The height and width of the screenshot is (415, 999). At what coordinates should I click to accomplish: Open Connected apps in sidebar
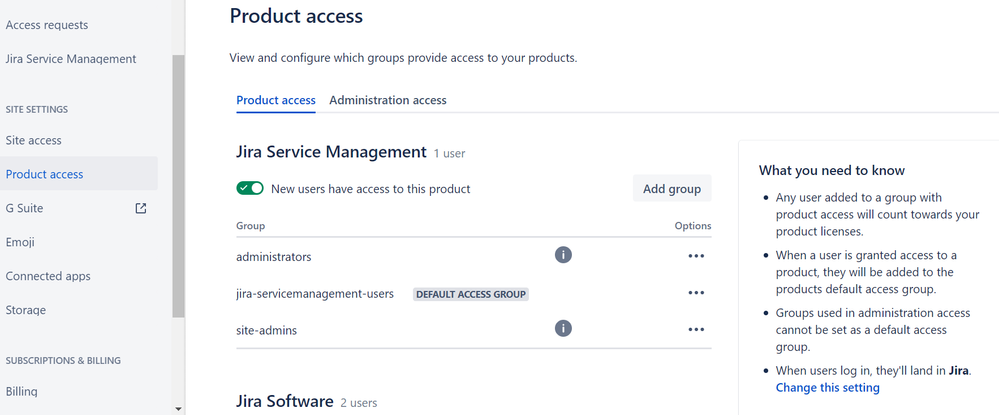click(x=48, y=276)
